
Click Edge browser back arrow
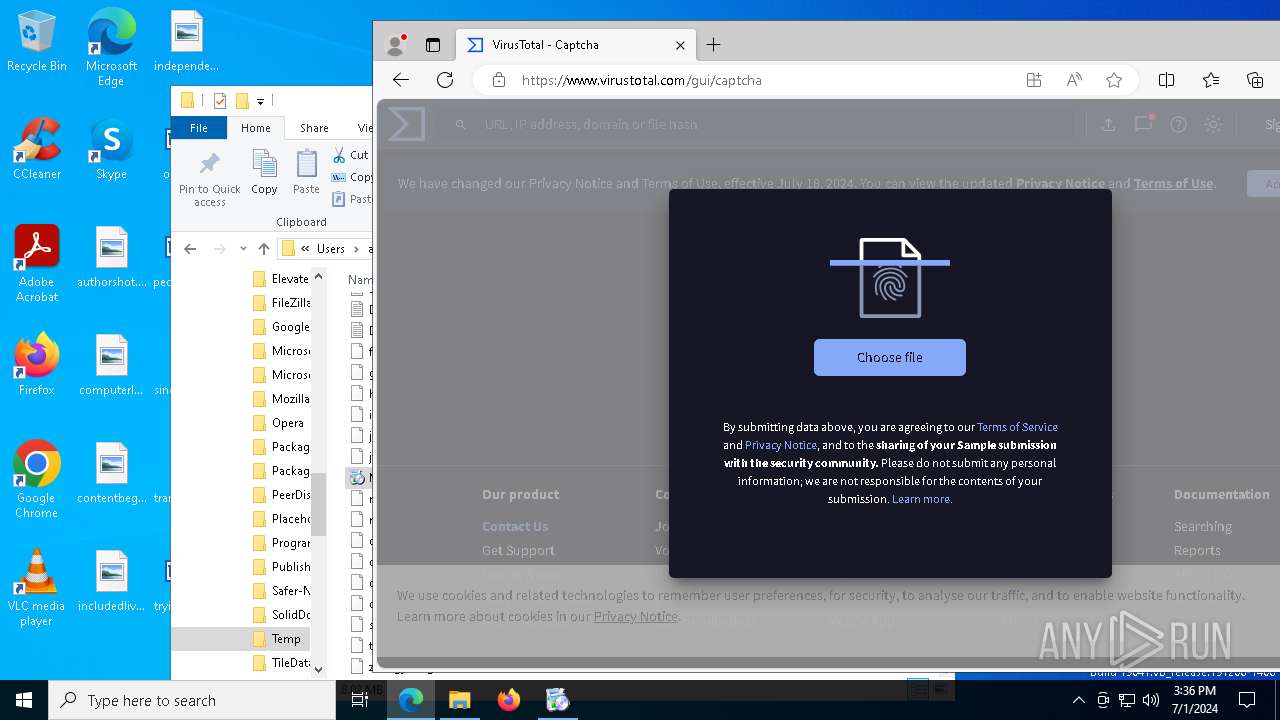point(401,80)
